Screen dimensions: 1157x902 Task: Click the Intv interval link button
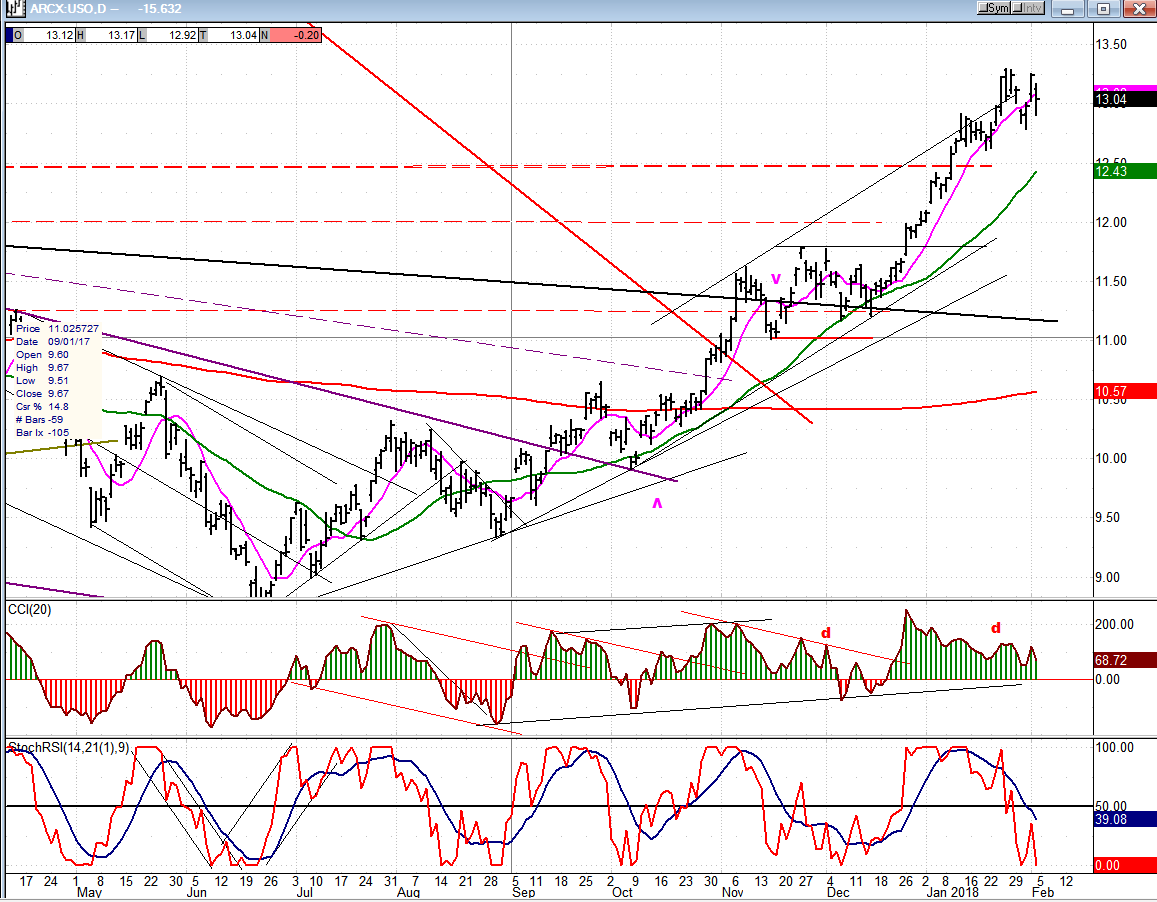[x=1028, y=9]
